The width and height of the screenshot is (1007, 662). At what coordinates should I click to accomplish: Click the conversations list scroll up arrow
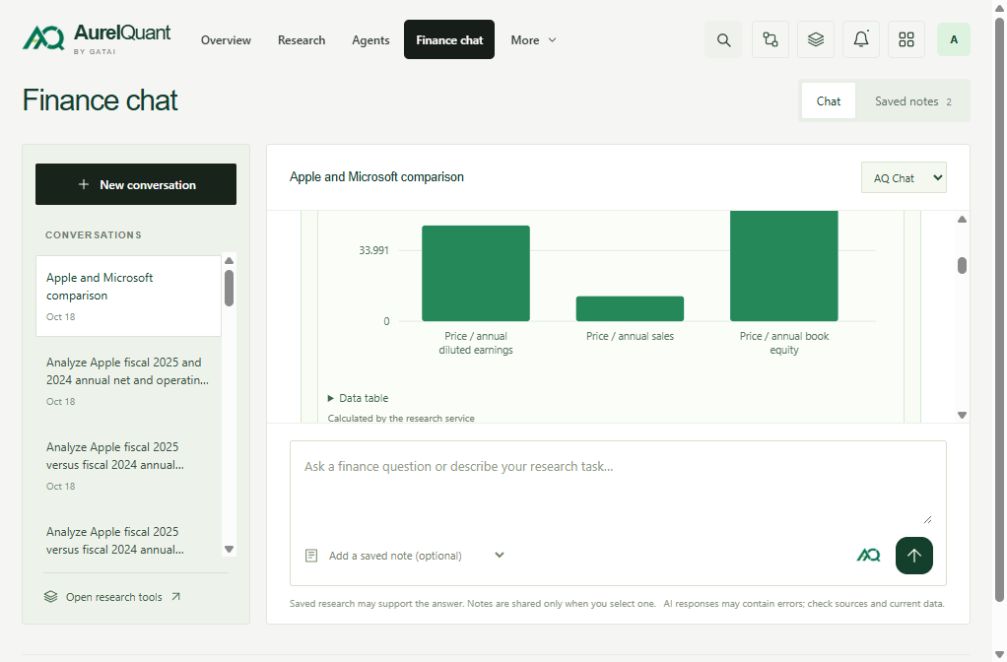tap(229, 261)
